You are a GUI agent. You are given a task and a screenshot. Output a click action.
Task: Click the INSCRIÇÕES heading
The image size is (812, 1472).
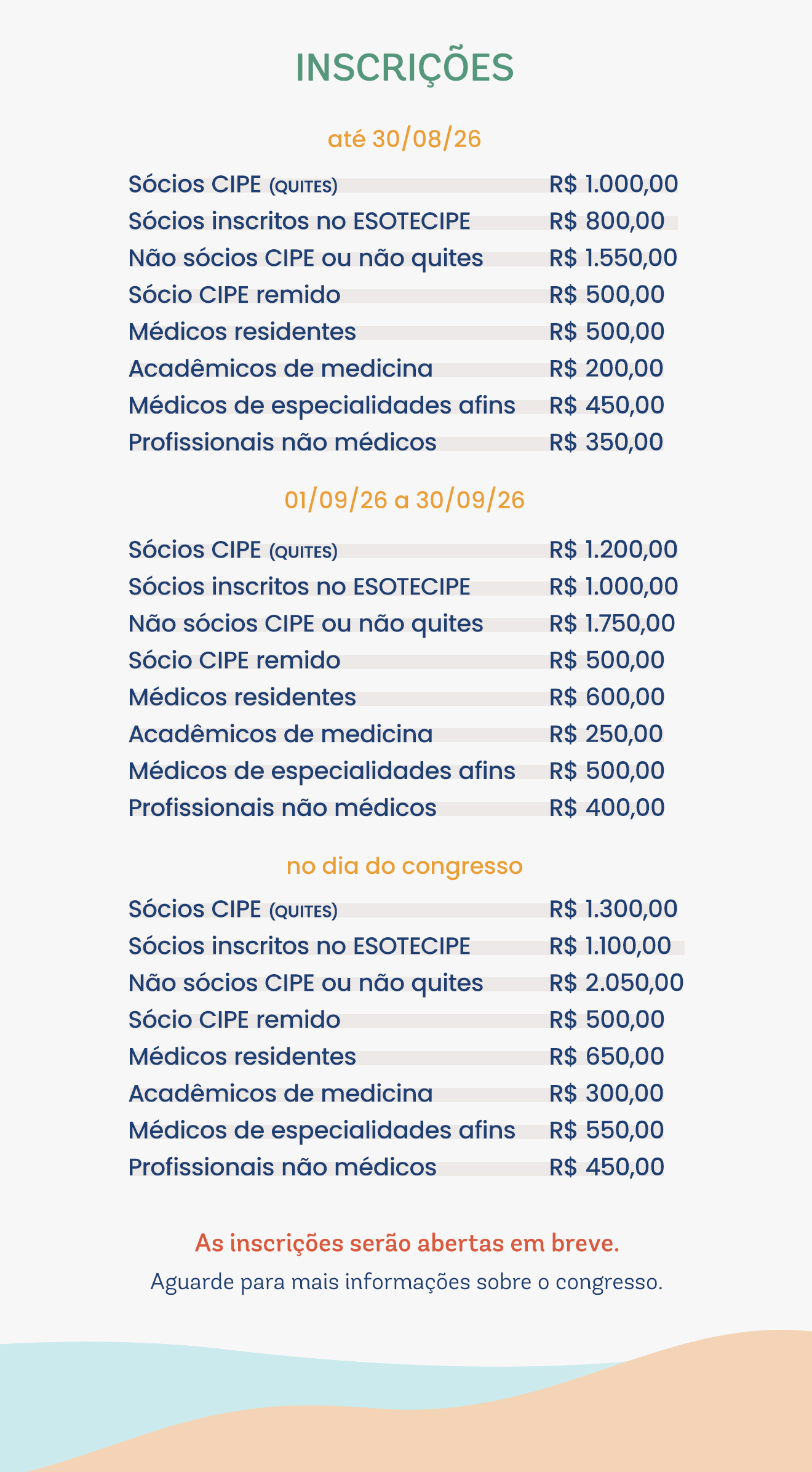405,68
